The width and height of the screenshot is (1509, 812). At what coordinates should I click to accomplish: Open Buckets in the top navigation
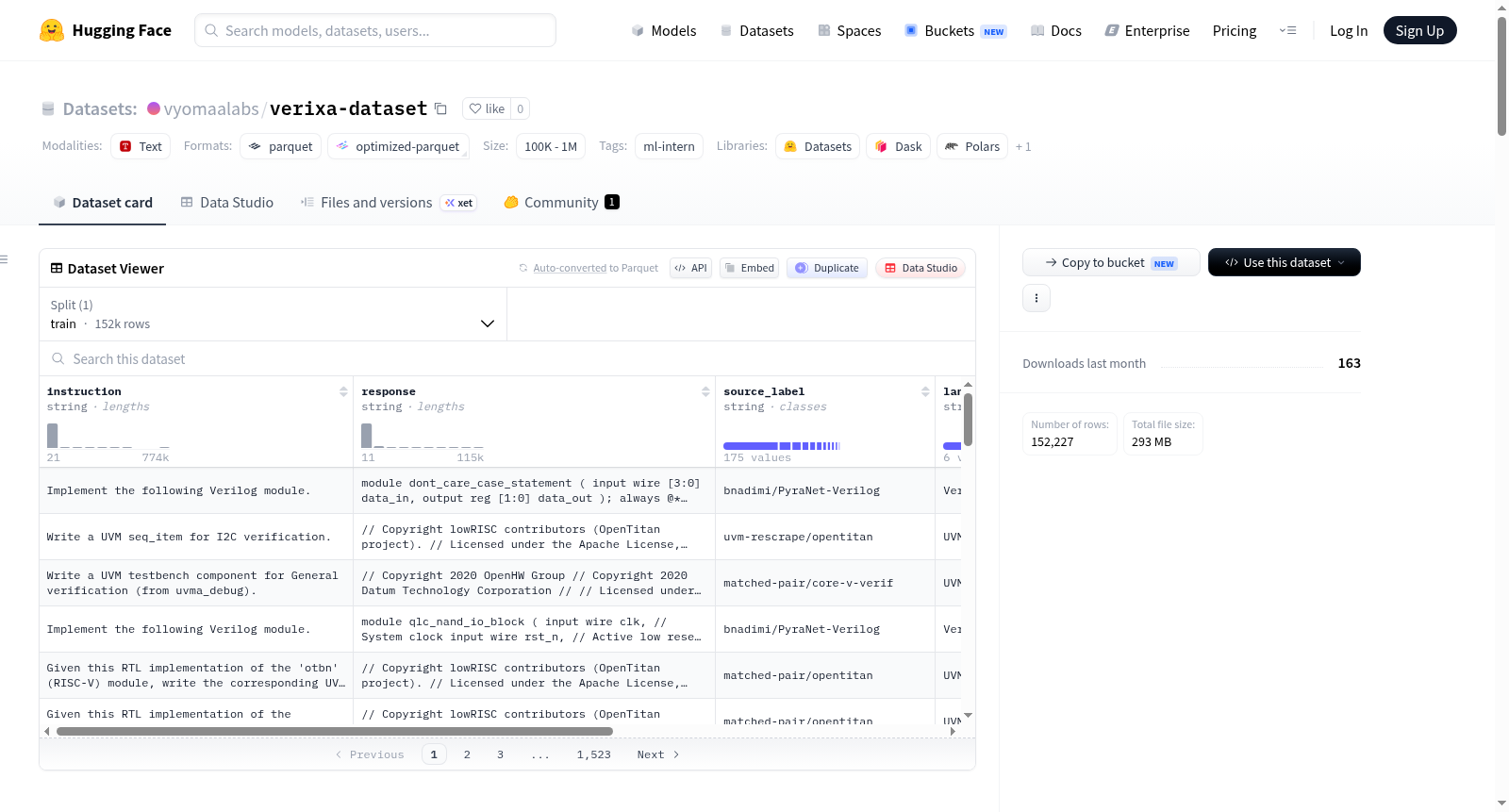point(955,30)
